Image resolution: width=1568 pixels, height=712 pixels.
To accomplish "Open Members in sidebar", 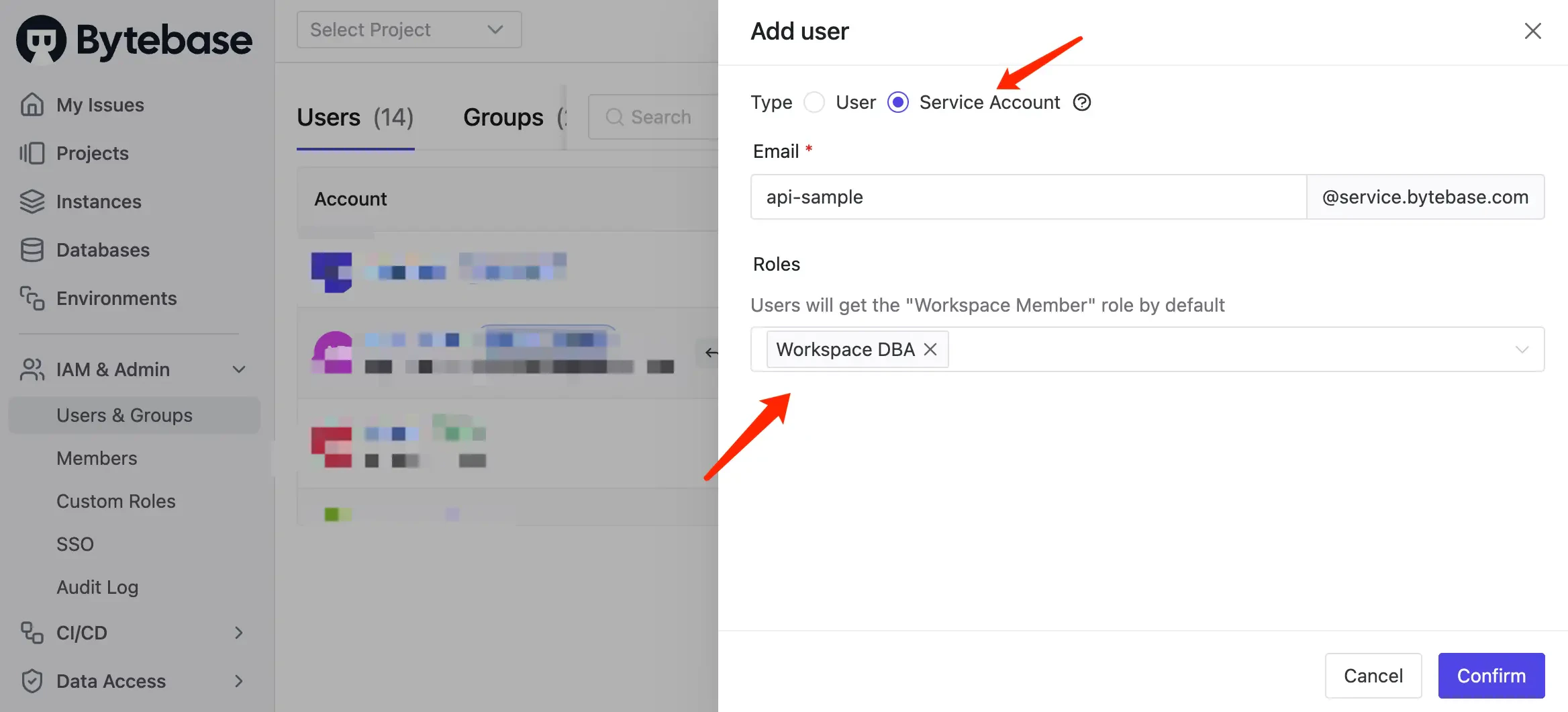I will [x=97, y=458].
